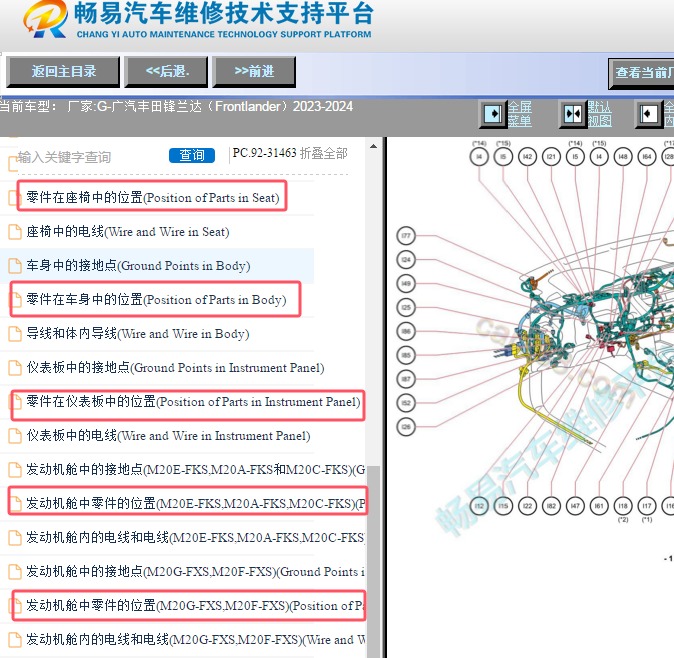Click the 默认视图 default view icon
Image resolution: width=674 pixels, height=658 pixels.
click(x=573, y=114)
